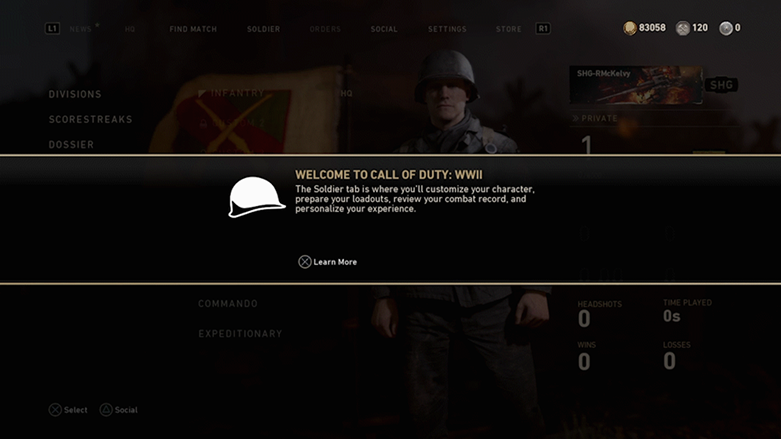Viewport: 781px width, 439px height.
Task: Click the SHG-RMcKelvy calling card thumbnail
Action: pos(636,85)
